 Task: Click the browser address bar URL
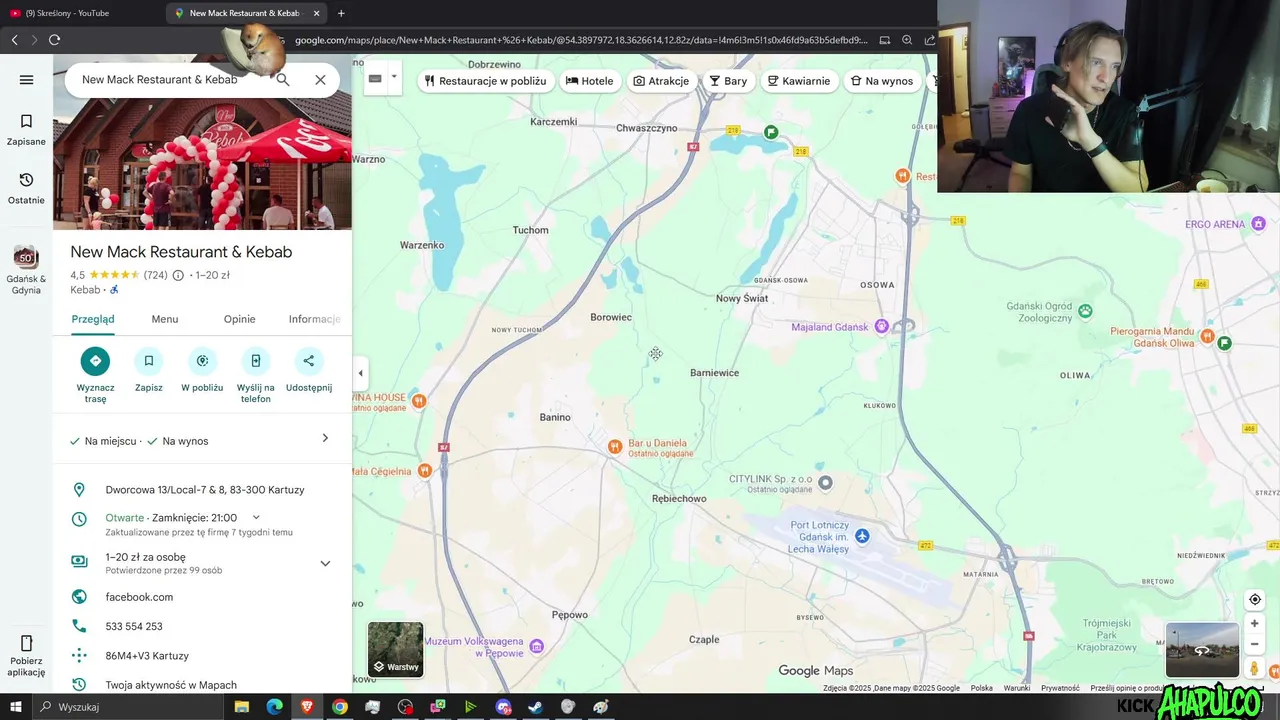point(580,40)
